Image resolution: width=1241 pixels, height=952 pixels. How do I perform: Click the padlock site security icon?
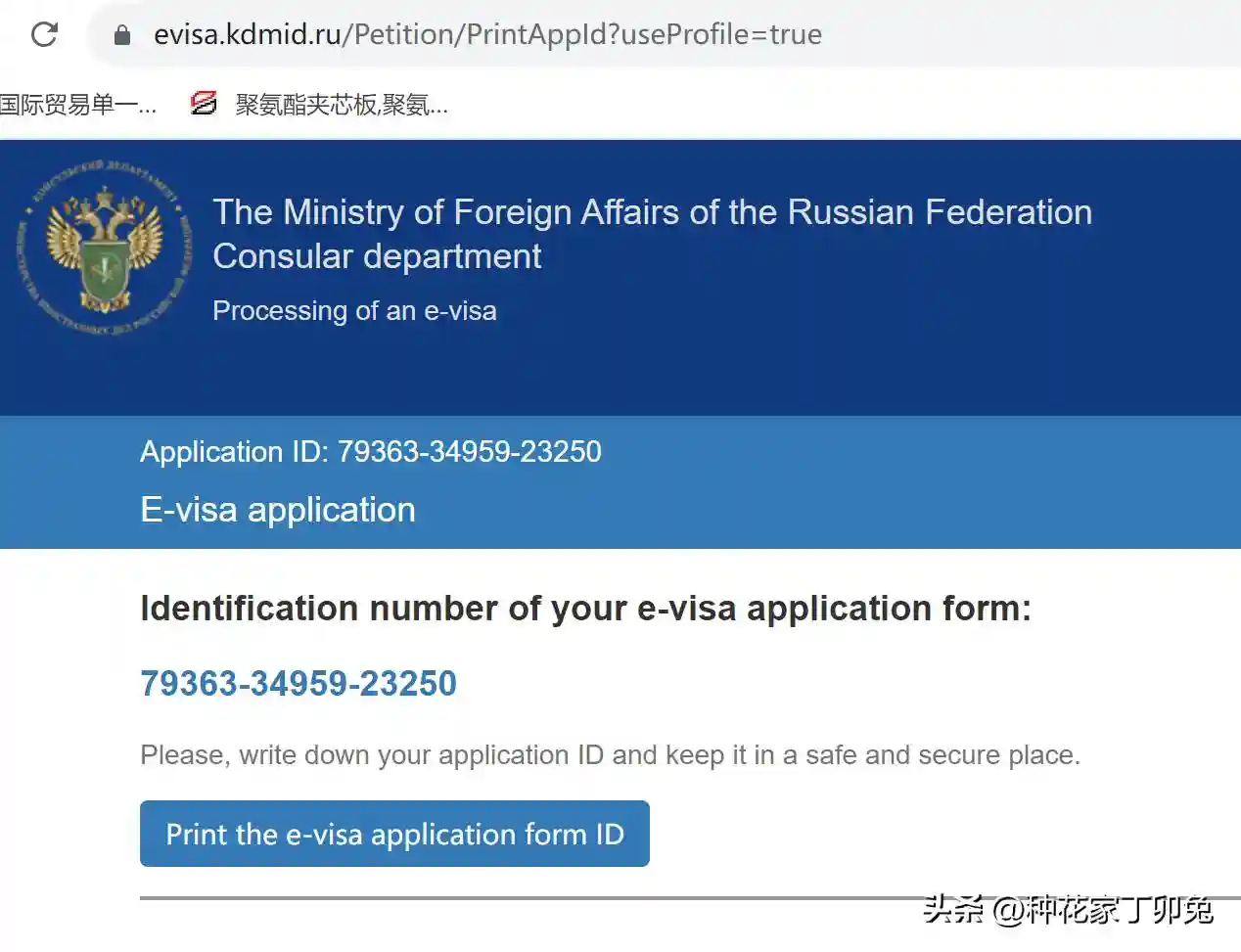[x=122, y=35]
